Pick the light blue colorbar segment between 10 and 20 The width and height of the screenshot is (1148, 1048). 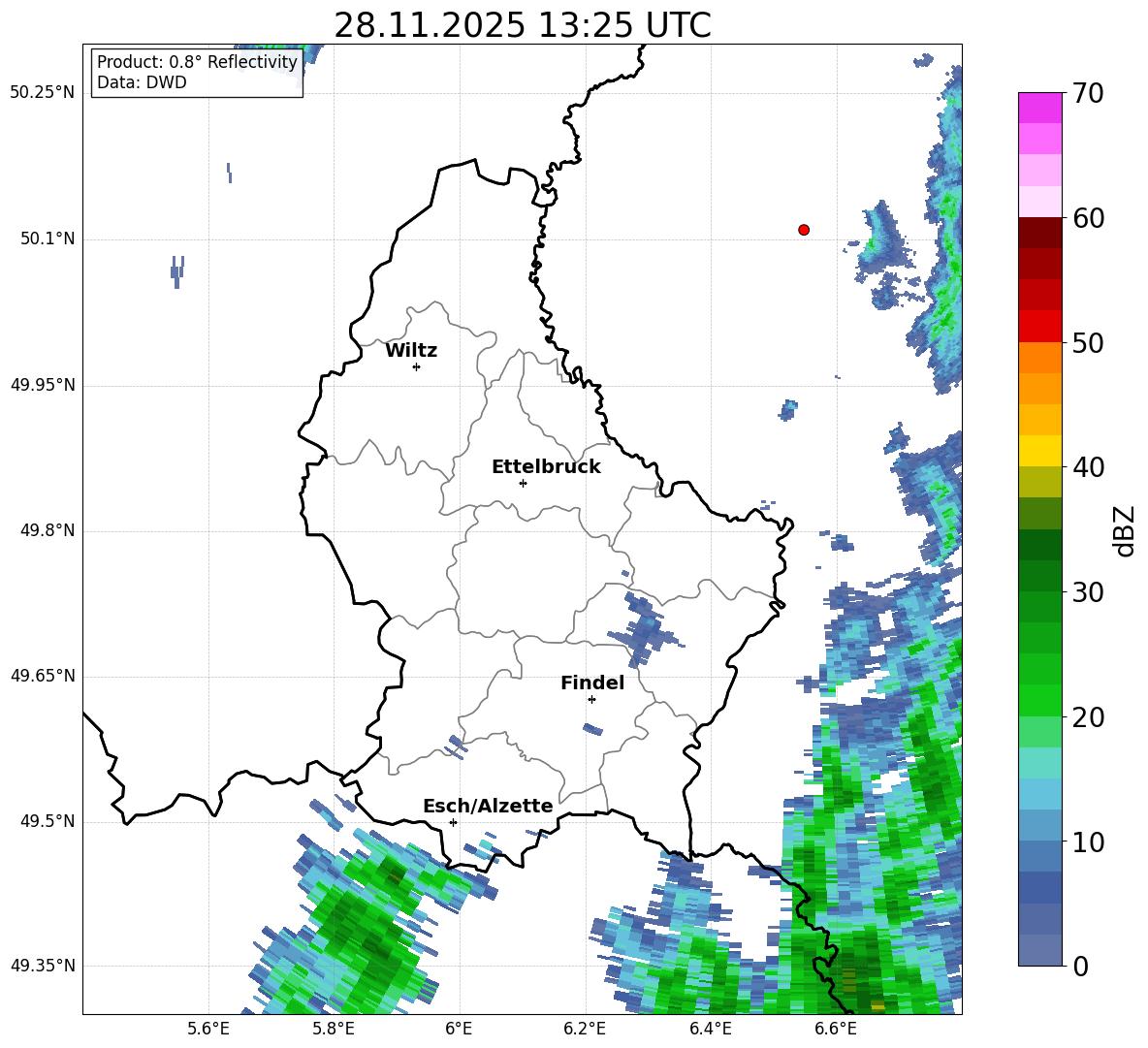tap(1039, 794)
